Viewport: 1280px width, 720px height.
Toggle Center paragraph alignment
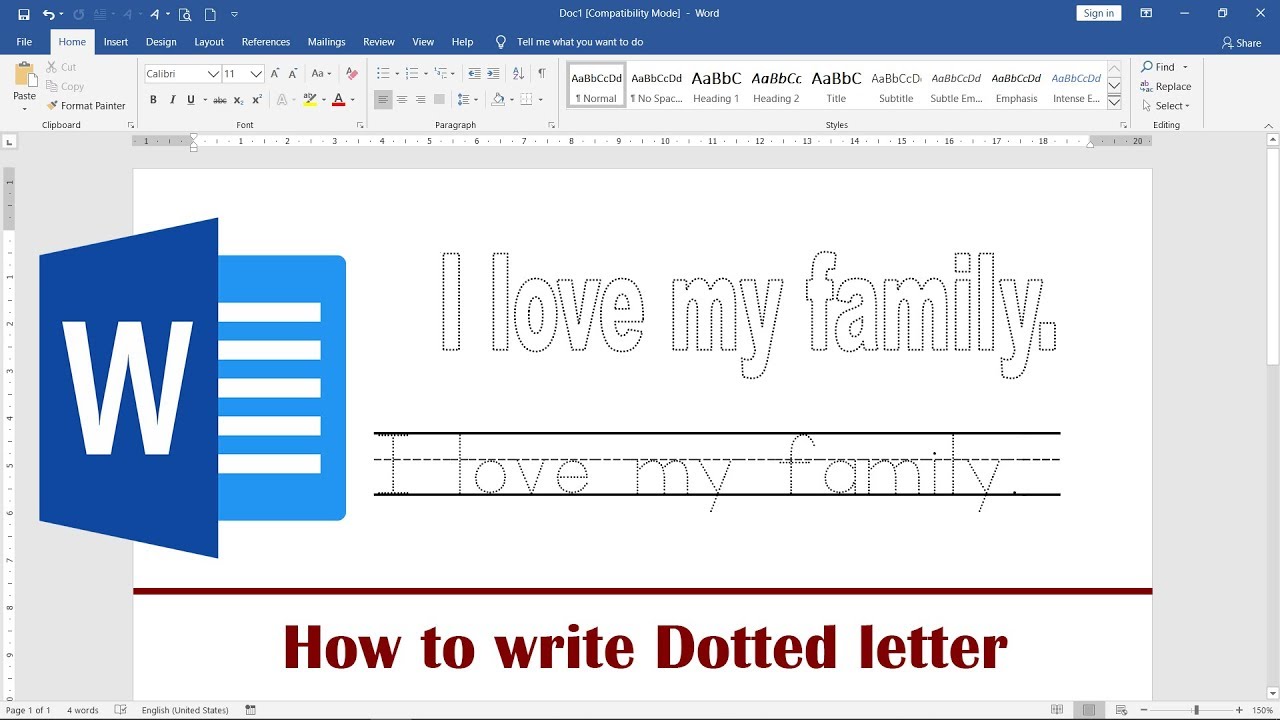point(402,100)
